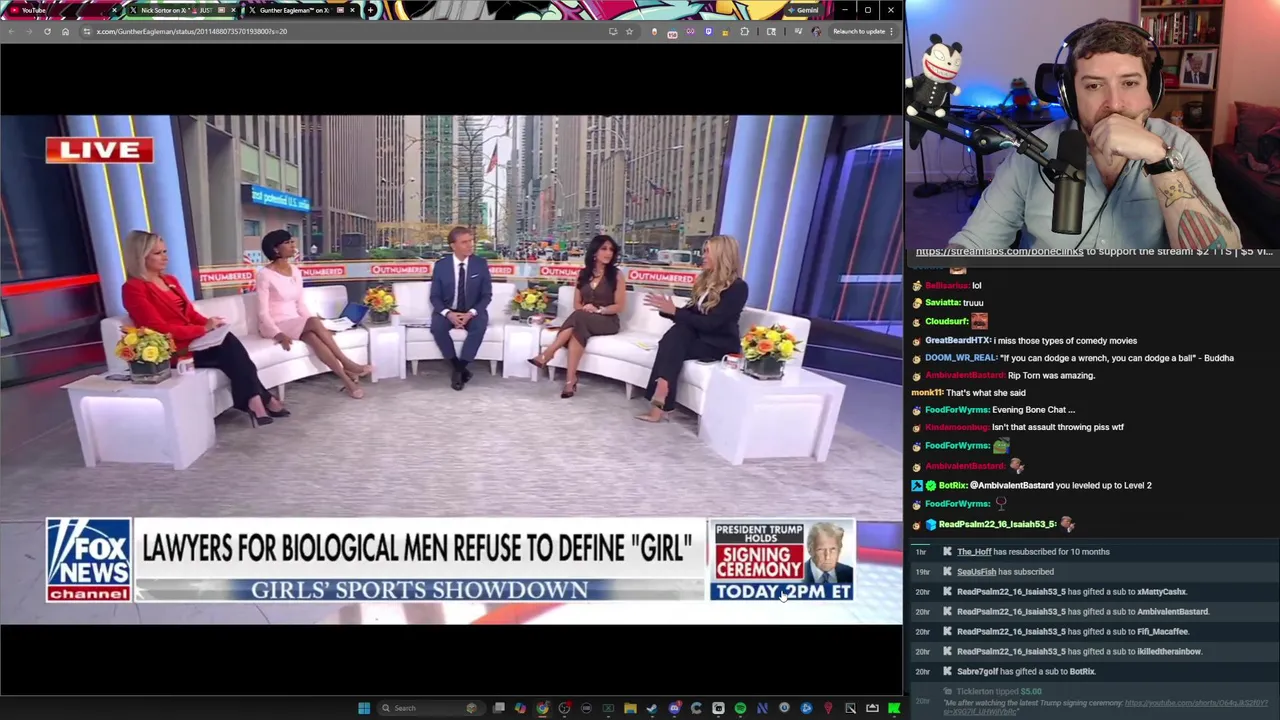This screenshot has width=1280, height=720.
Task: Open the Chrome extensions puzzle icon
Action: (x=745, y=31)
